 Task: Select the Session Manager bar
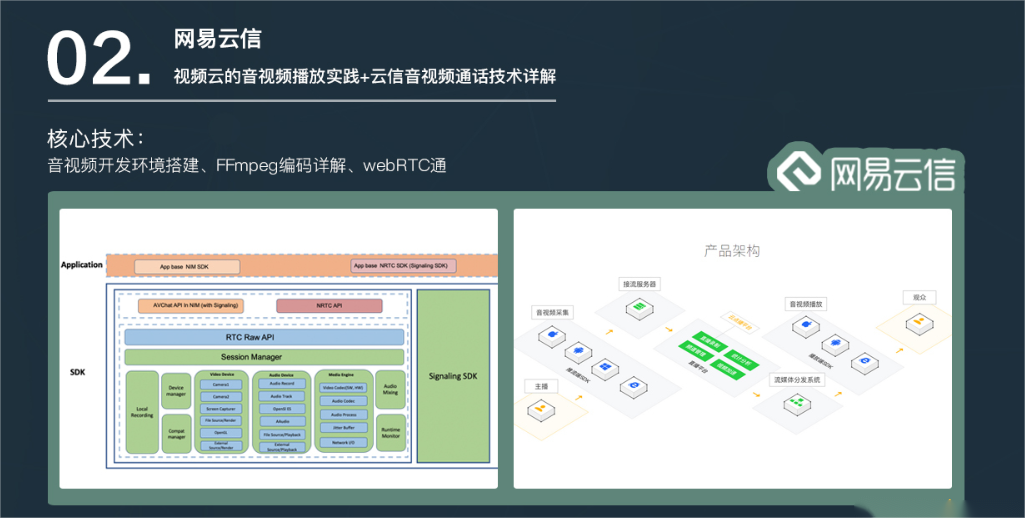coord(265,357)
